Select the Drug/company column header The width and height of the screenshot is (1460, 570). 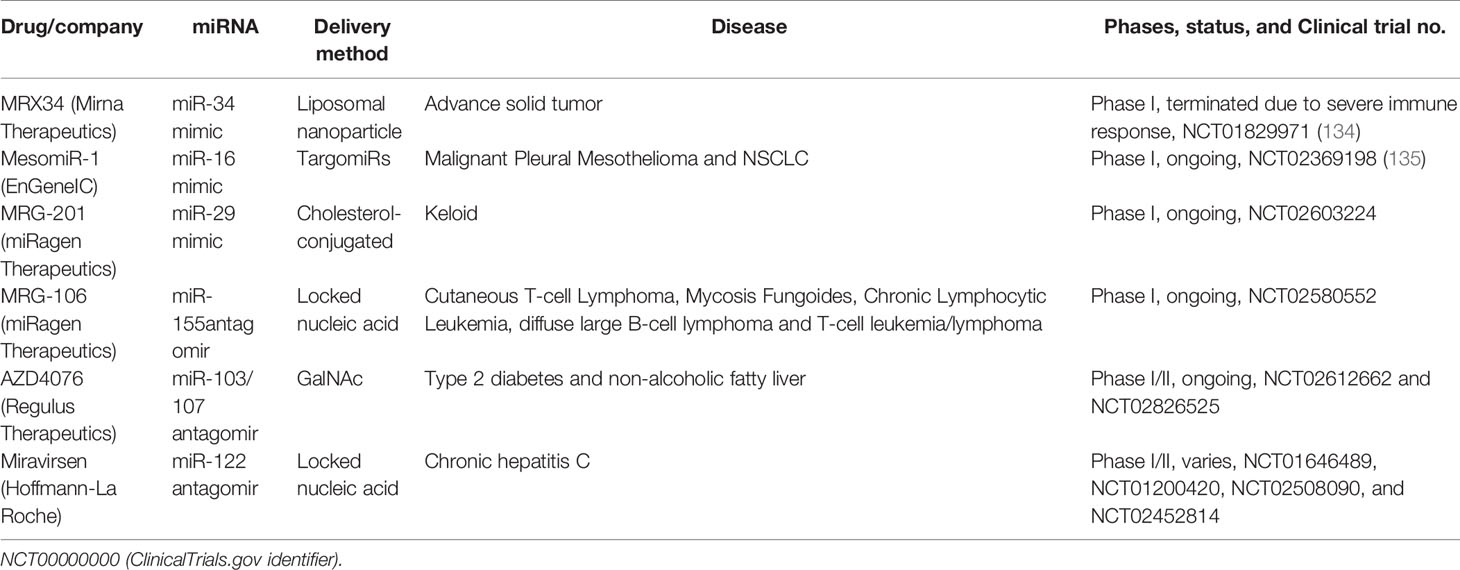(73, 28)
